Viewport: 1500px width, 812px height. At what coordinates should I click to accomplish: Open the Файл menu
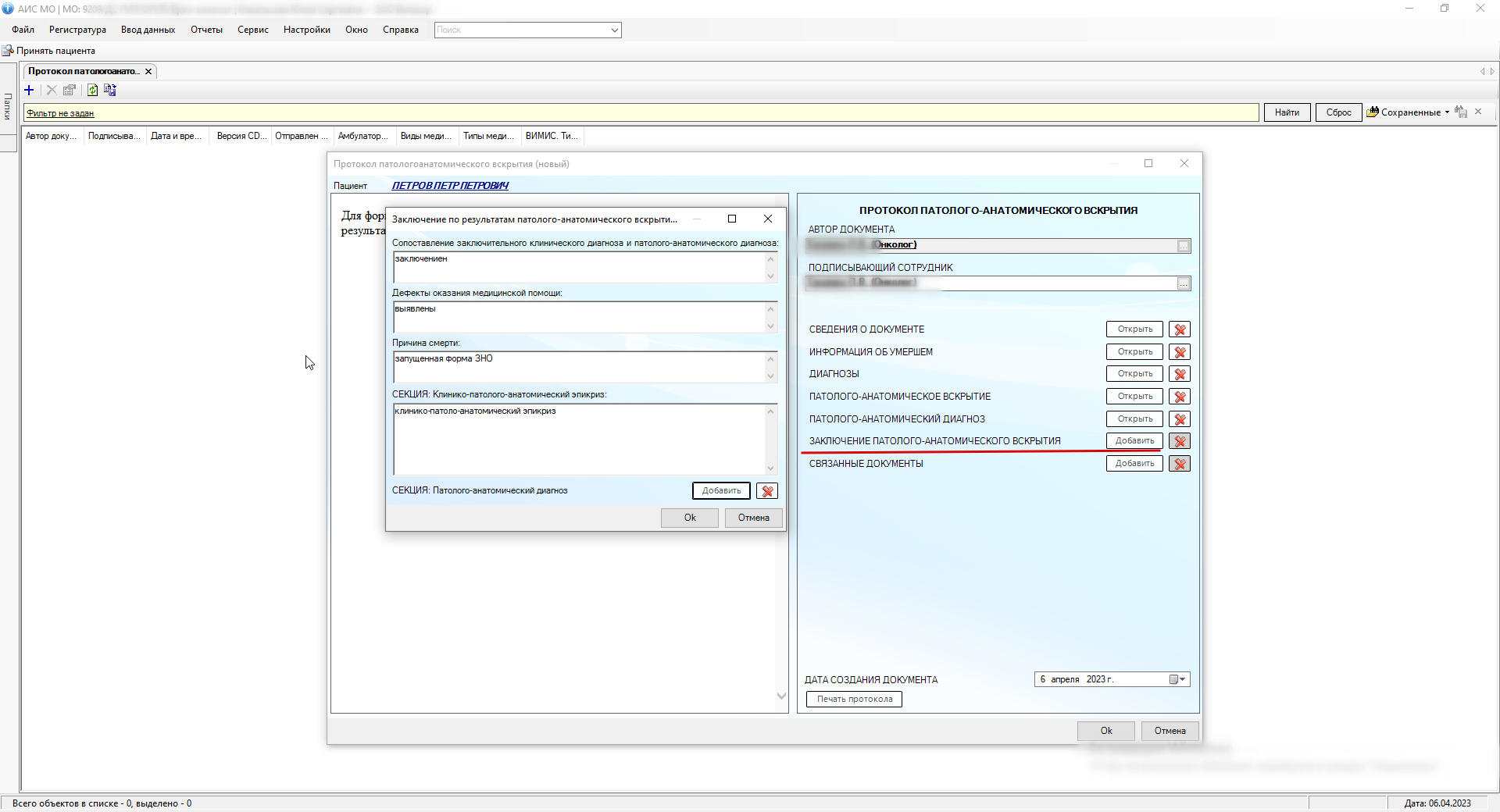point(23,30)
